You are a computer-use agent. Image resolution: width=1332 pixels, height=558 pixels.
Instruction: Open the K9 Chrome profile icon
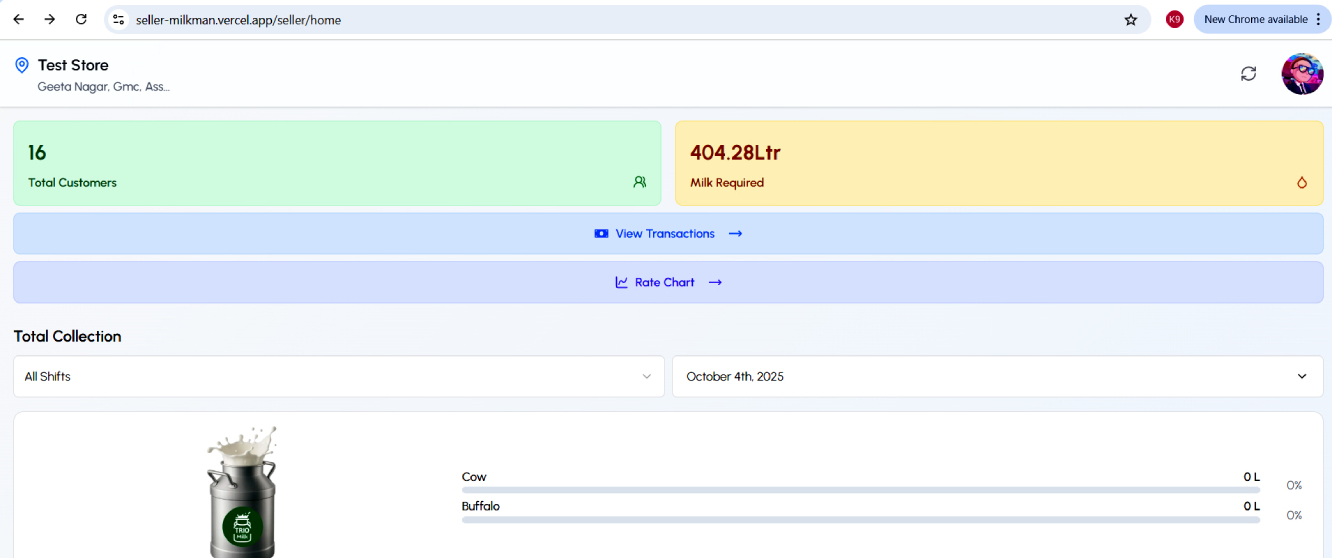pyautogui.click(x=1174, y=19)
